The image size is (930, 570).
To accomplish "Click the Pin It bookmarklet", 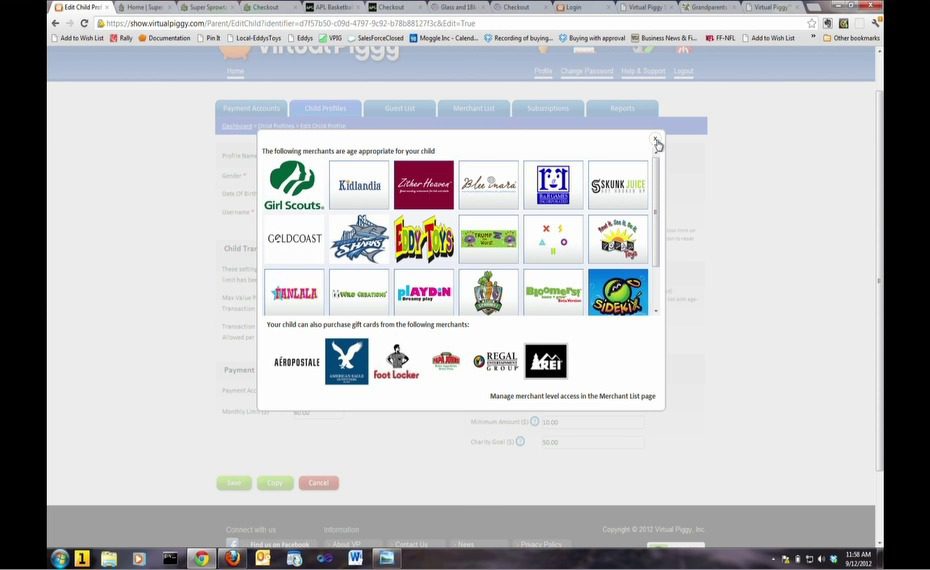I will [x=209, y=38].
